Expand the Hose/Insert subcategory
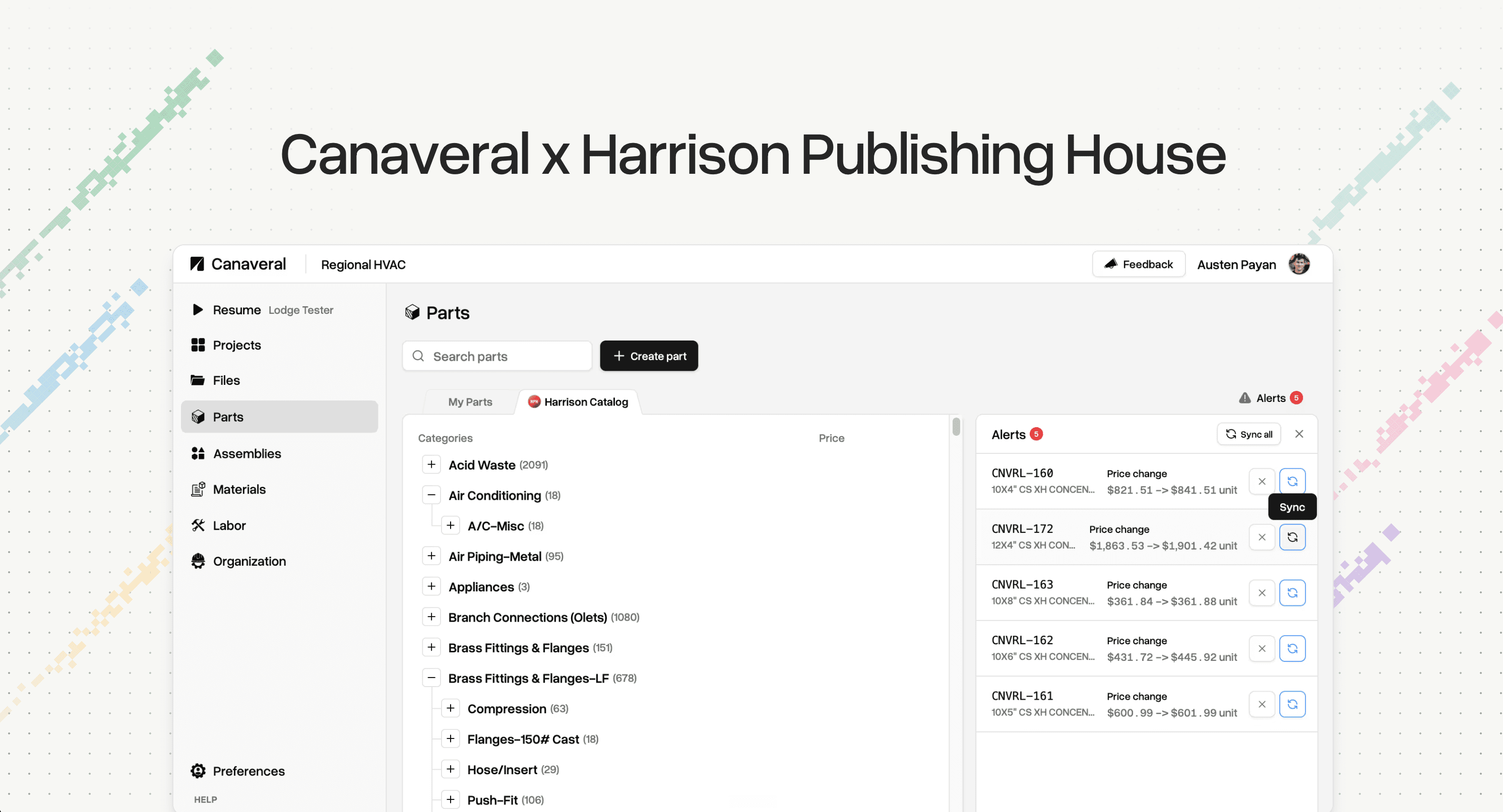The width and height of the screenshot is (1503, 812). pyautogui.click(x=451, y=770)
